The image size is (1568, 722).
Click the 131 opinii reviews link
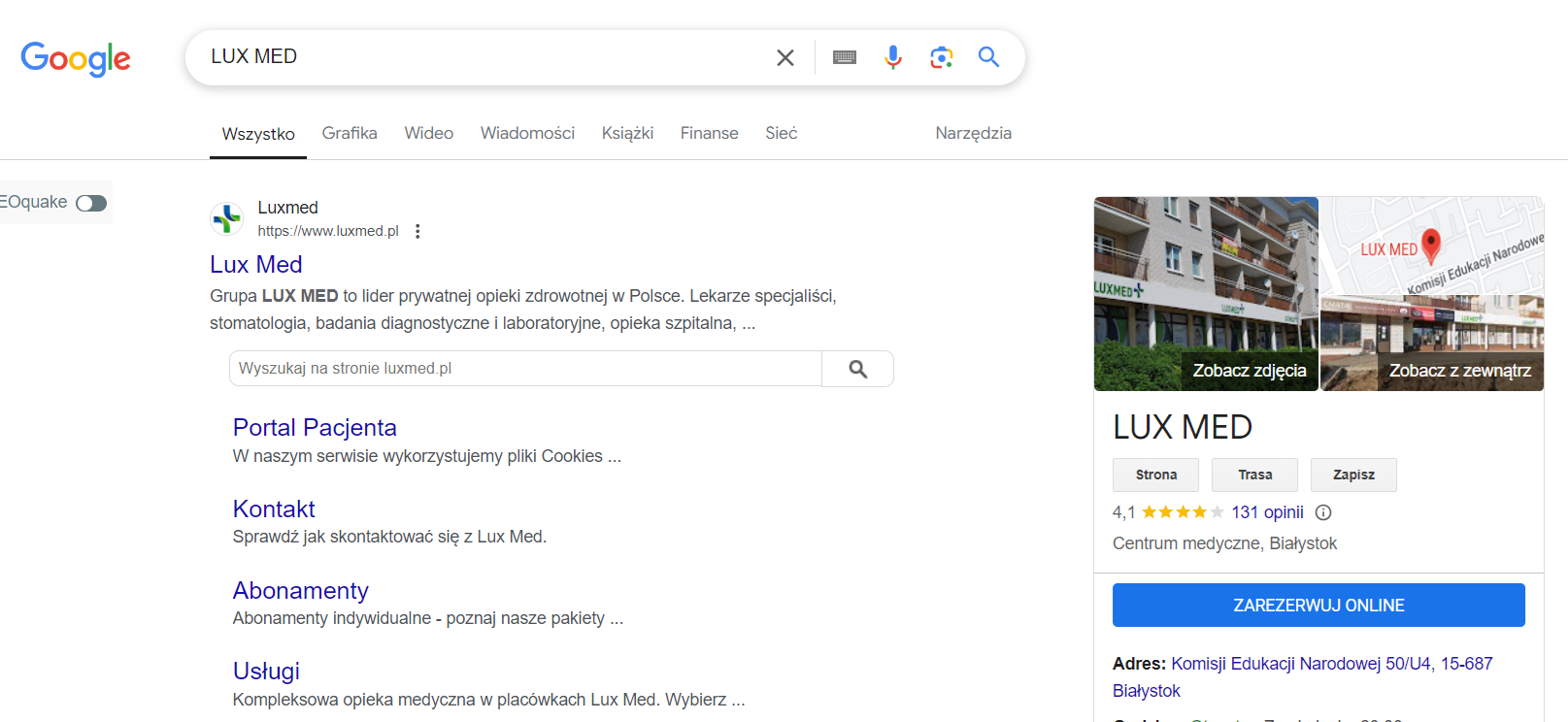(1267, 512)
